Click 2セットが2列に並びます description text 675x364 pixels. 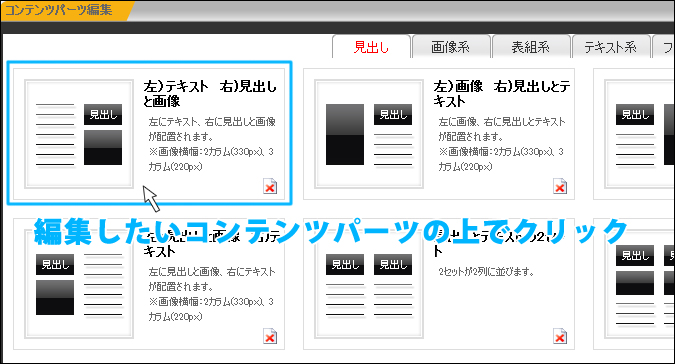(486, 271)
